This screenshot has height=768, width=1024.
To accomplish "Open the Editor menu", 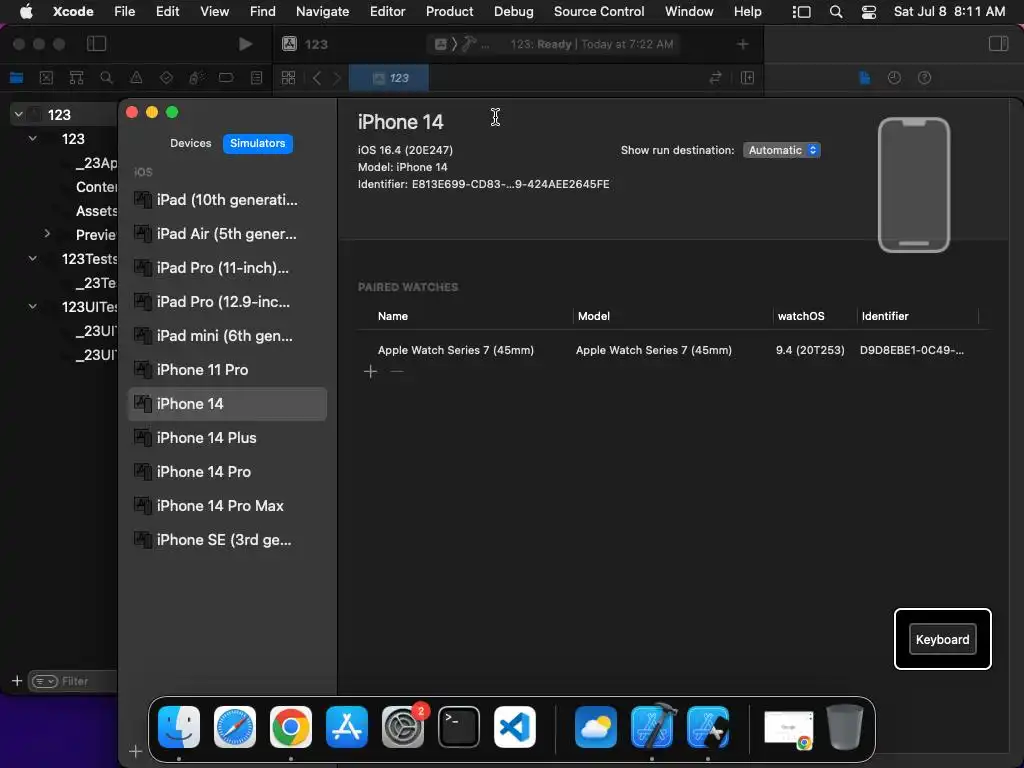I will (x=387, y=11).
